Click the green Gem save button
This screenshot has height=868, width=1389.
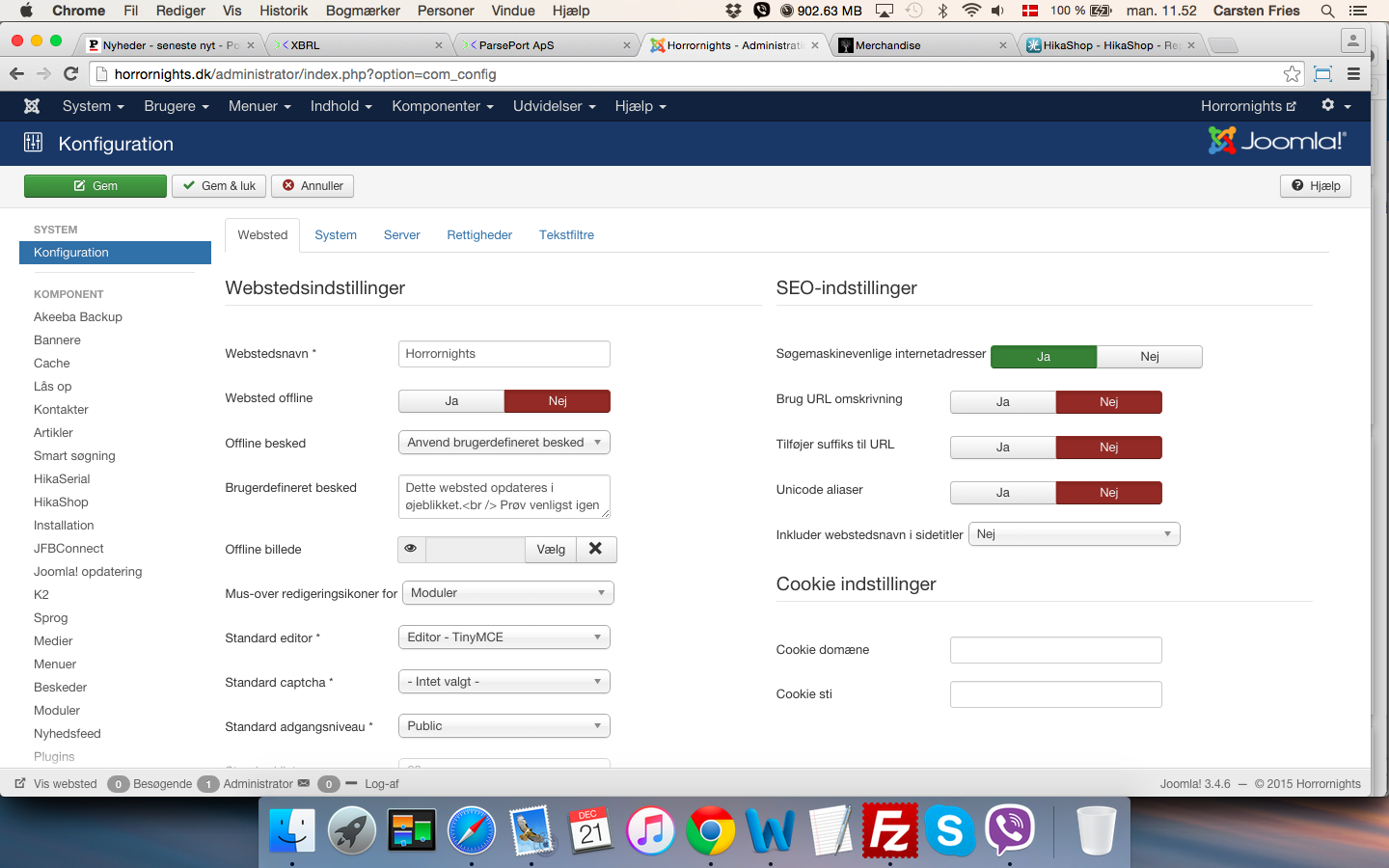[x=95, y=186]
